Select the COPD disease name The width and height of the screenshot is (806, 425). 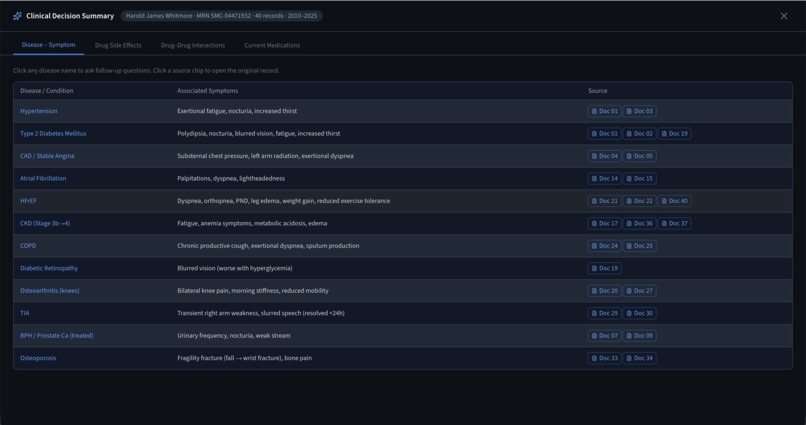pos(28,246)
